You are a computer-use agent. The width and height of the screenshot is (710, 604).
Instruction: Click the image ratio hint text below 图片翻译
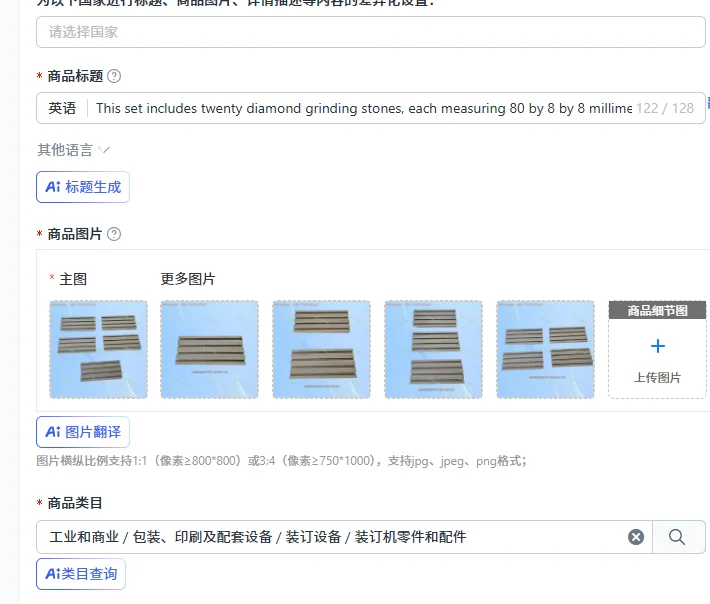coord(281,461)
